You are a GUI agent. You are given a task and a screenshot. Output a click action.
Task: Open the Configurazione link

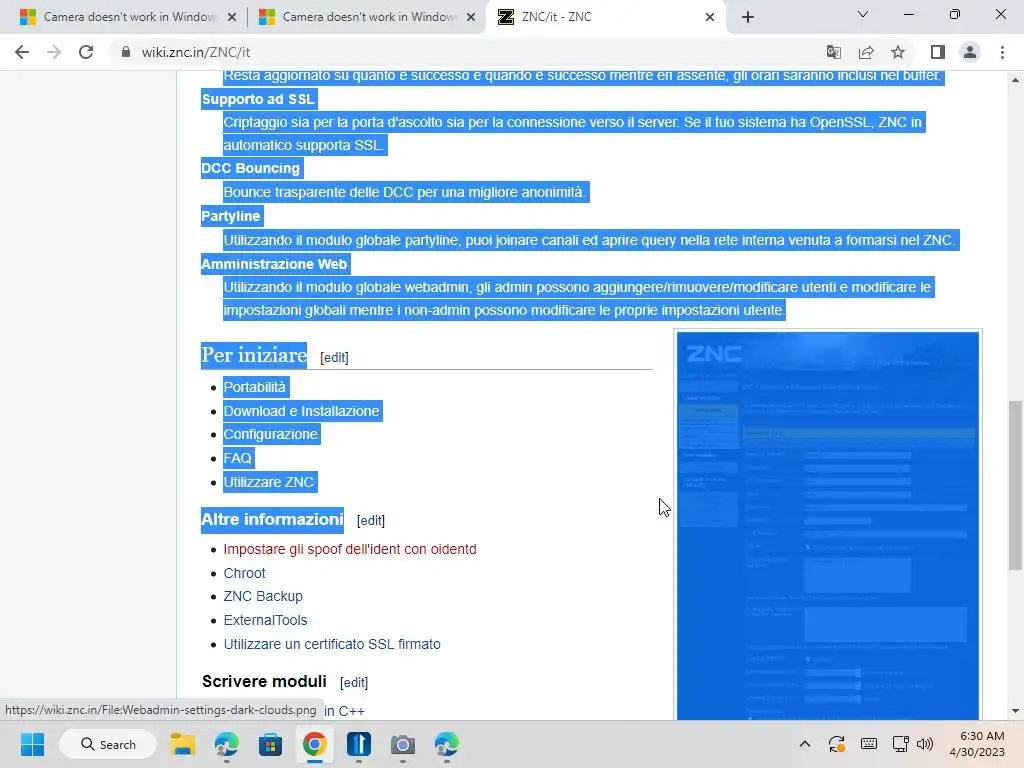[x=270, y=434]
